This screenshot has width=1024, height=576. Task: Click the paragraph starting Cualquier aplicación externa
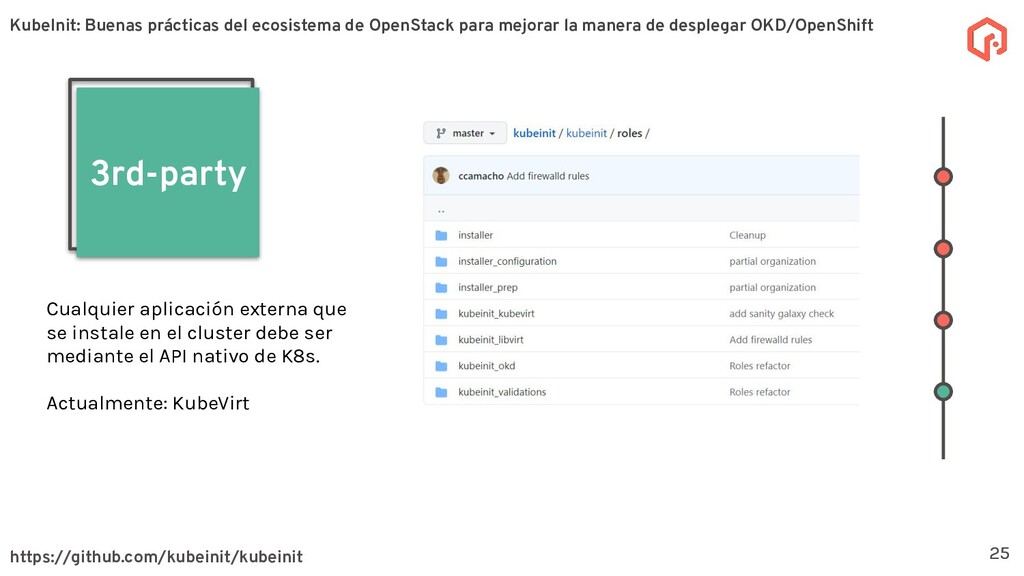coord(197,332)
